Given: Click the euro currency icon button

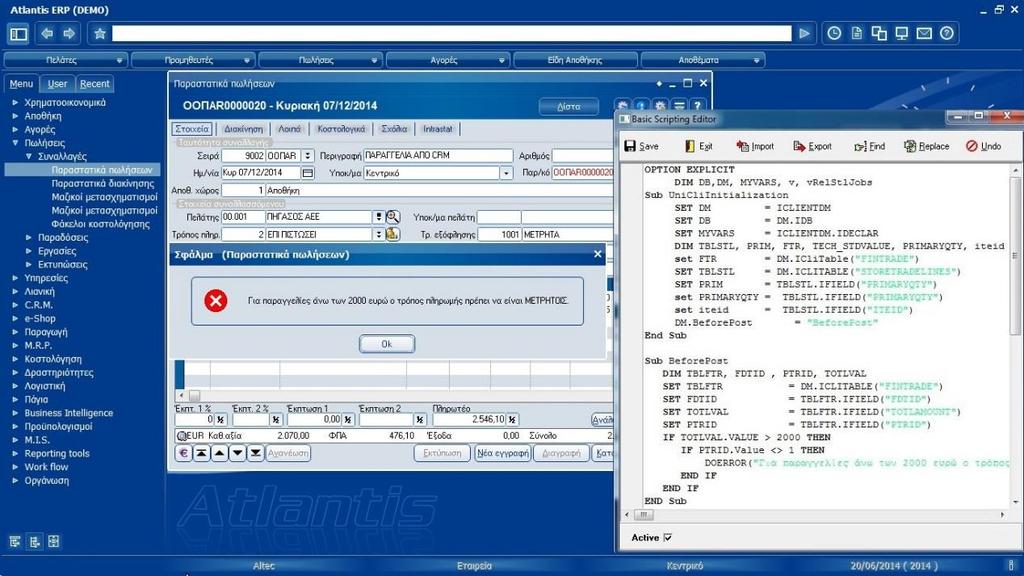Looking at the screenshot, I should point(184,453).
